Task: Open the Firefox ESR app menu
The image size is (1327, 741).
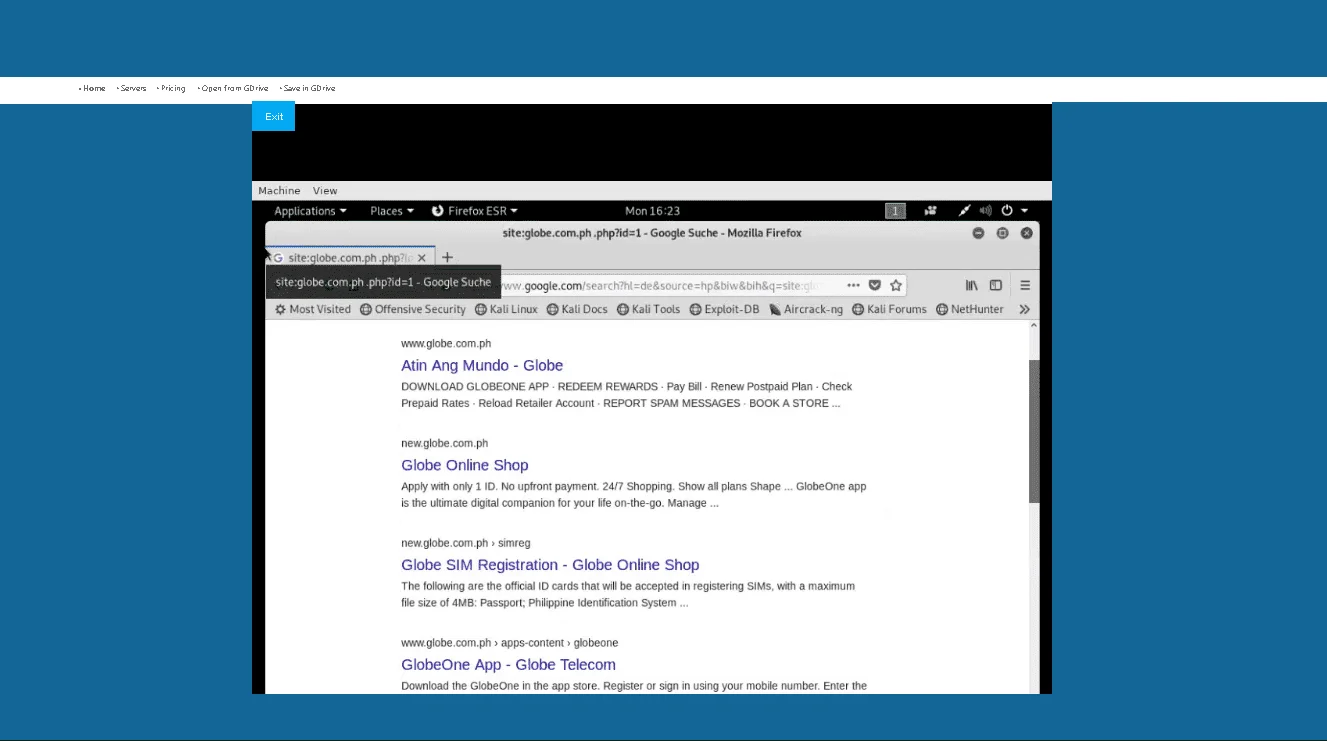Action: click(475, 211)
